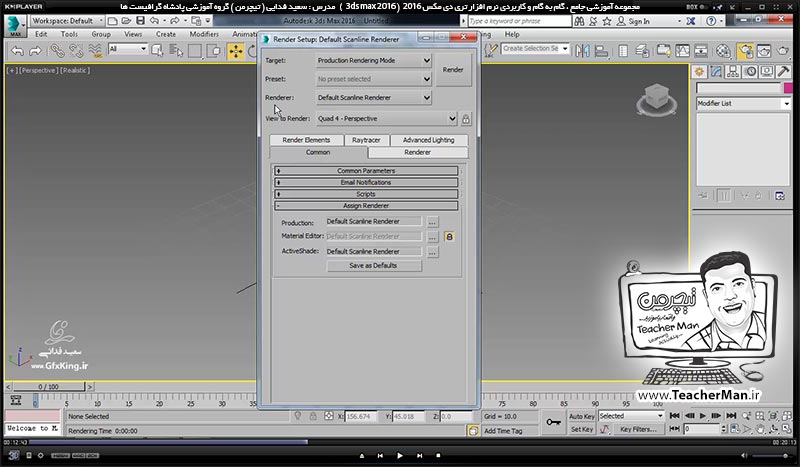800x467 pixels.
Task: Expand the Common Parameters rollout
Action: coord(366,171)
